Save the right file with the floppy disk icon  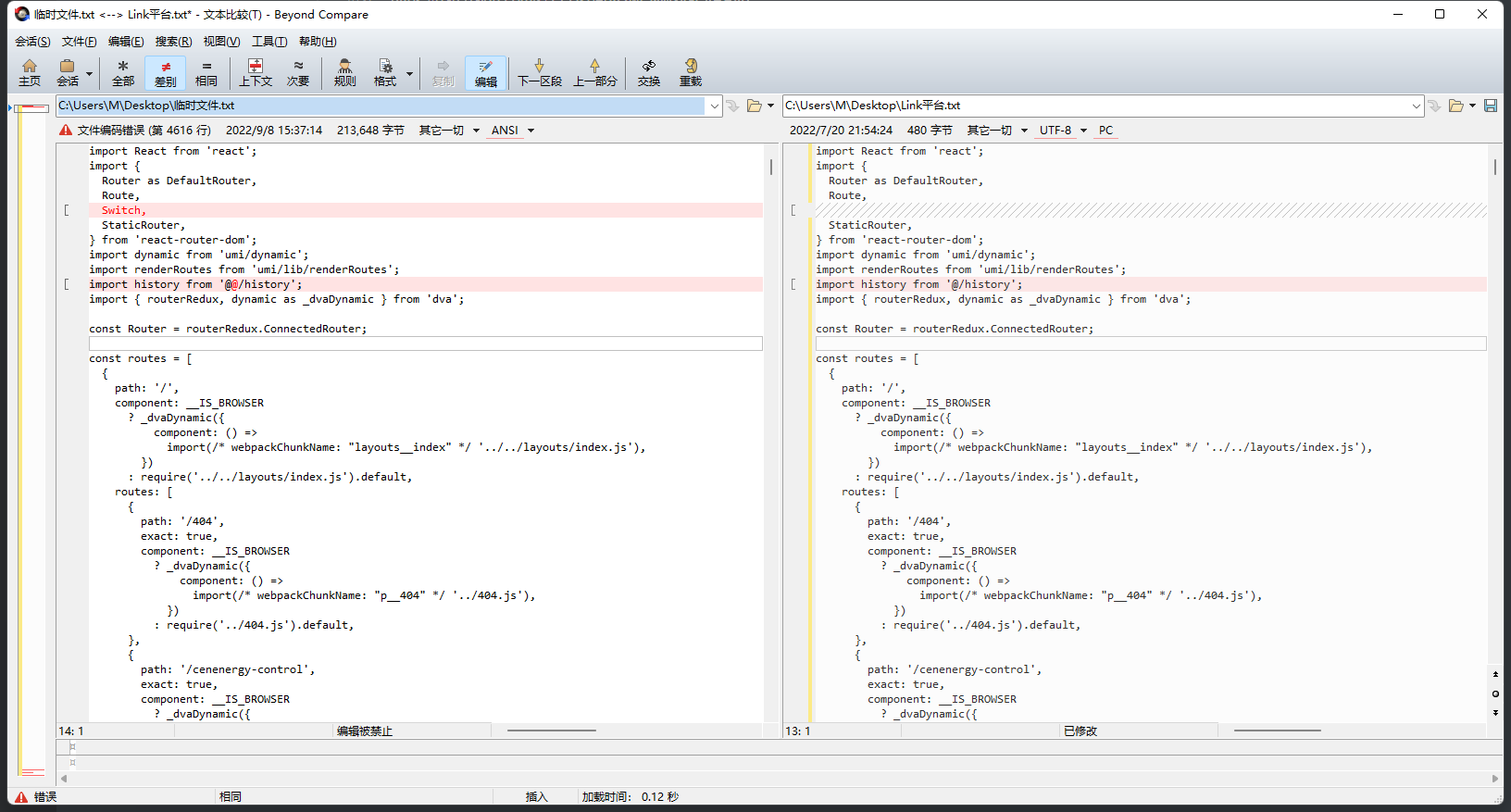(1491, 106)
